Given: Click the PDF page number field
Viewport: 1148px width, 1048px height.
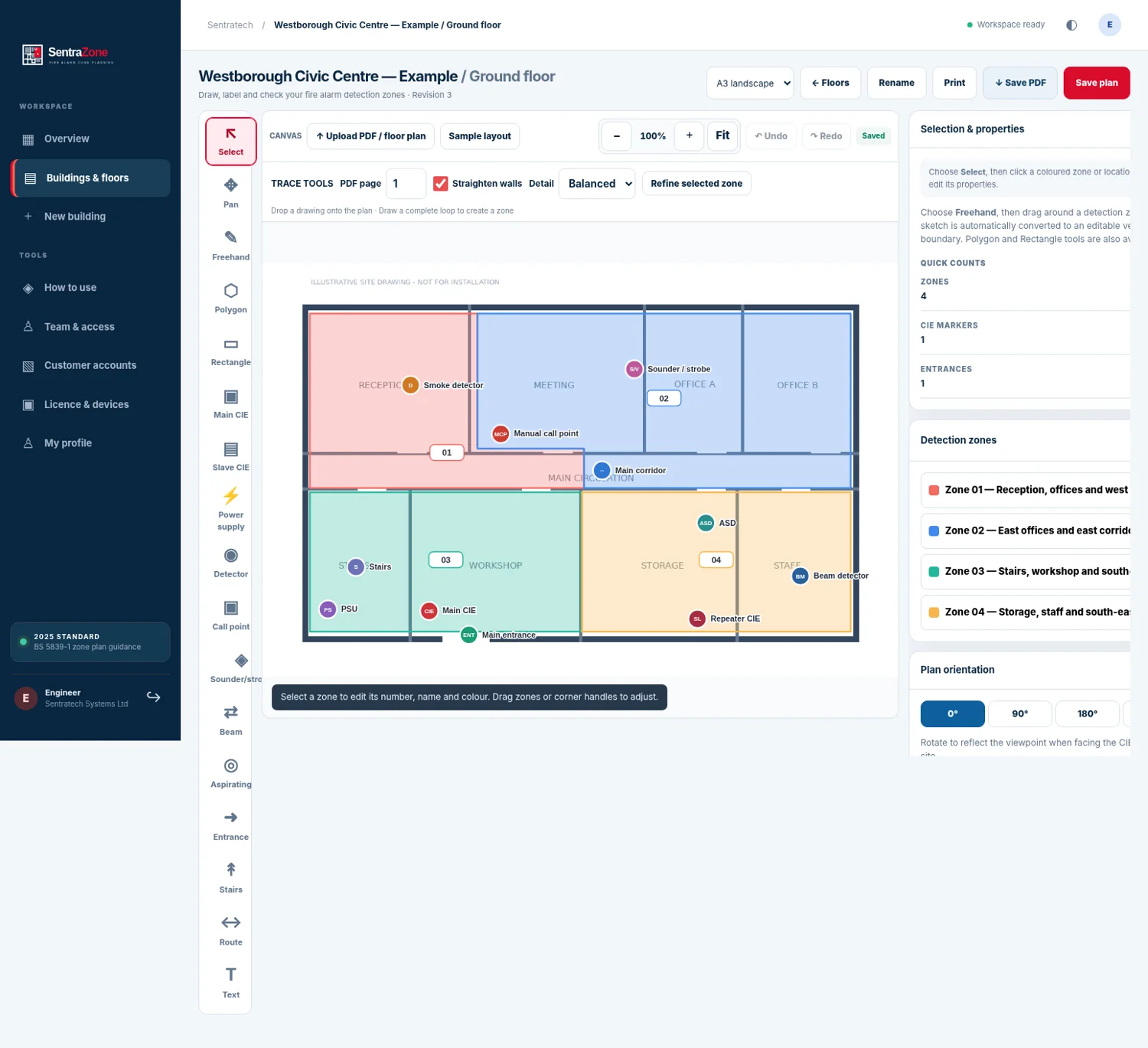Looking at the screenshot, I should pyautogui.click(x=406, y=184).
